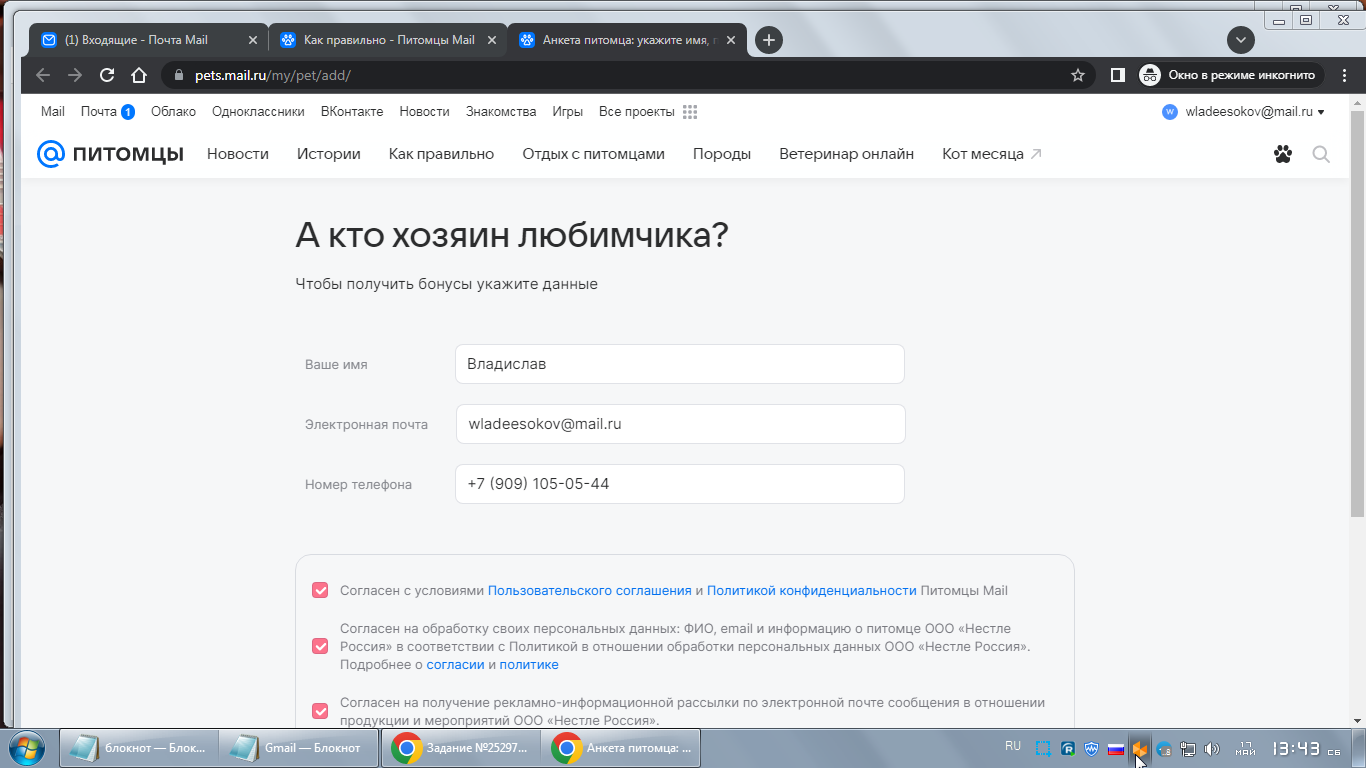Open the volume speaker tray icon

point(1212,748)
